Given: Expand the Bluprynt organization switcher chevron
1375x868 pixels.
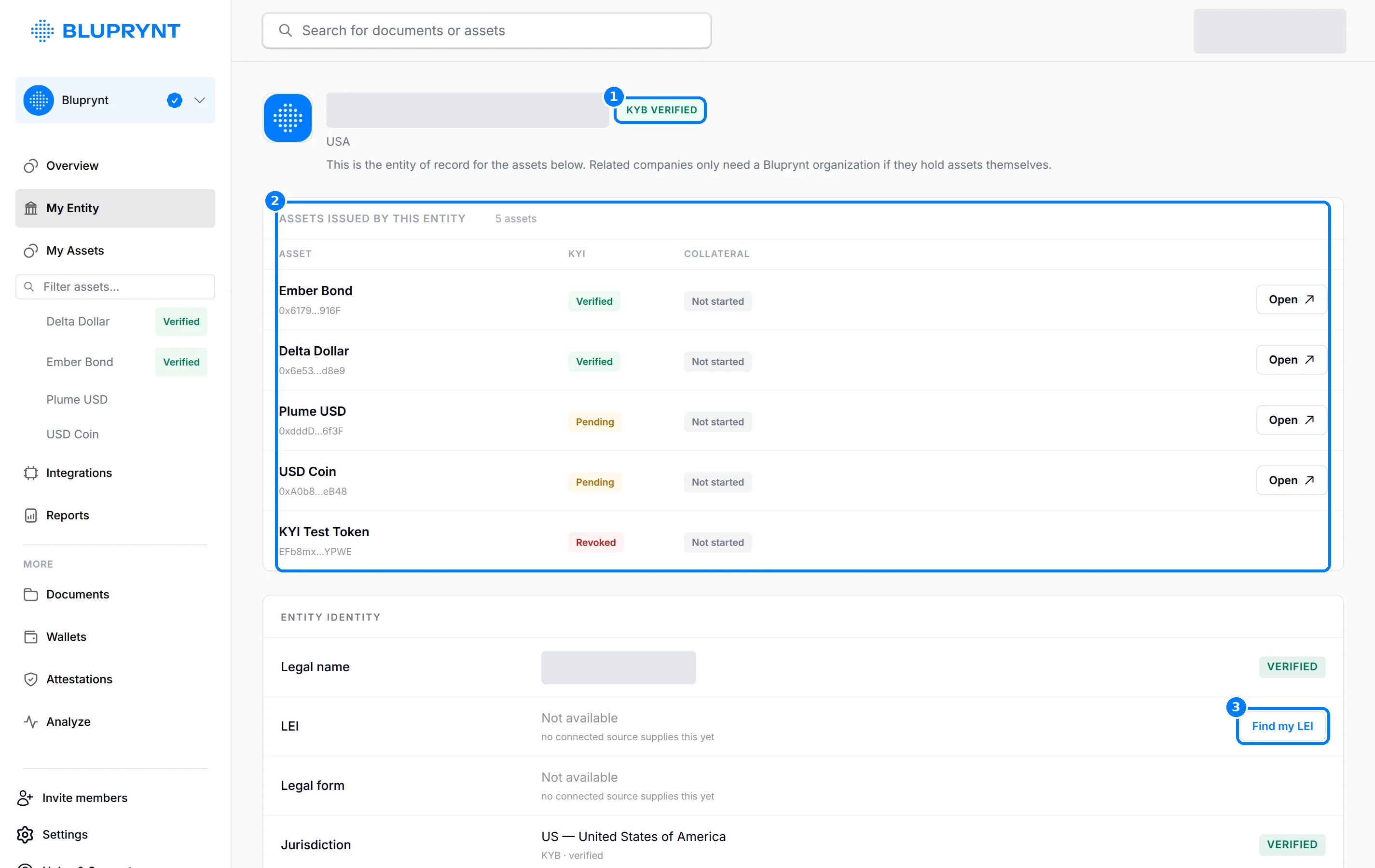Looking at the screenshot, I should point(199,100).
